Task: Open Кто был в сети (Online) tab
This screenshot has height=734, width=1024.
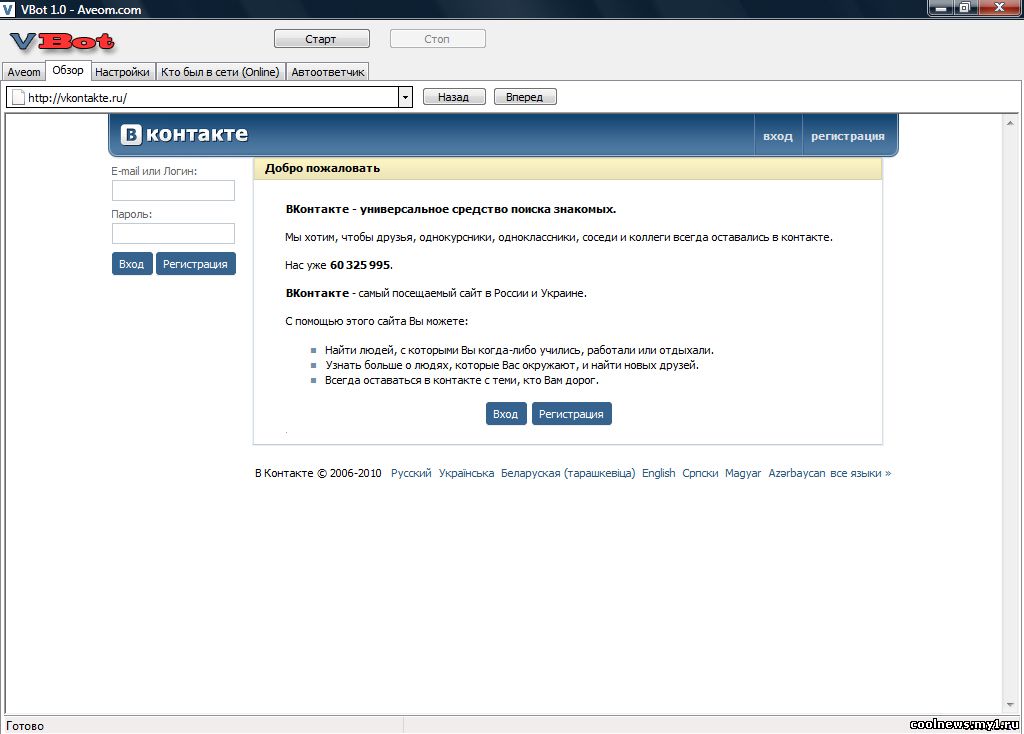Action: 220,72
